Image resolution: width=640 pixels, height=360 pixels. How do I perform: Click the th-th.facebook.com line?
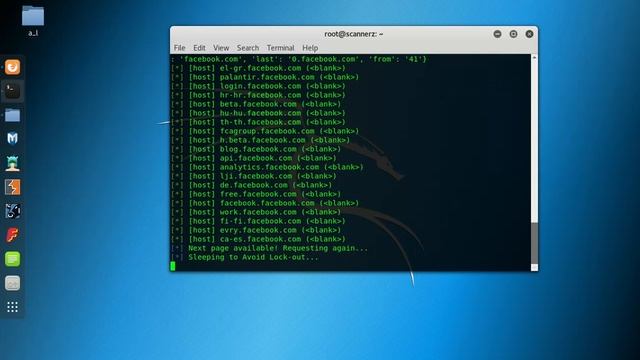click(x=258, y=122)
